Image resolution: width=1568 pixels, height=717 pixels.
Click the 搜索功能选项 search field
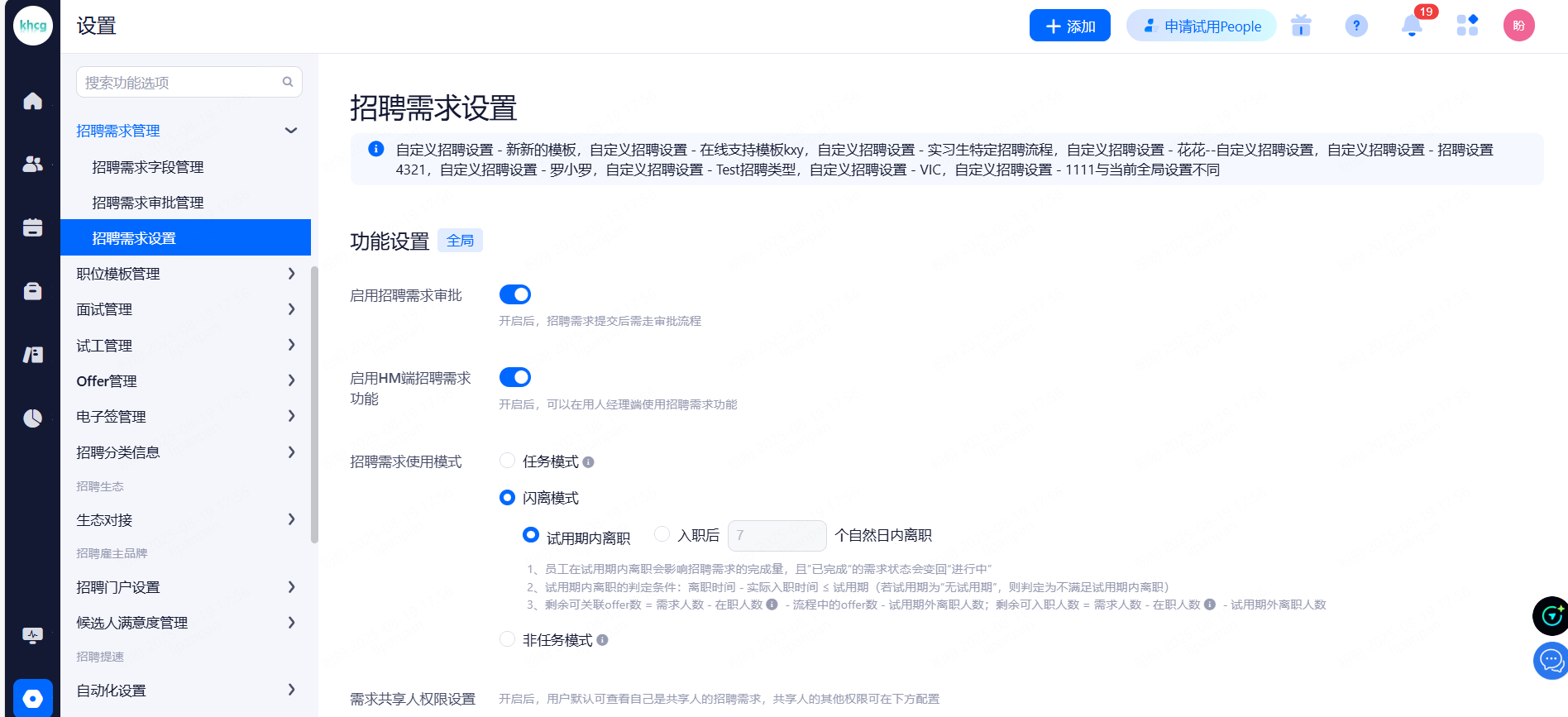[x=182, y=83]
